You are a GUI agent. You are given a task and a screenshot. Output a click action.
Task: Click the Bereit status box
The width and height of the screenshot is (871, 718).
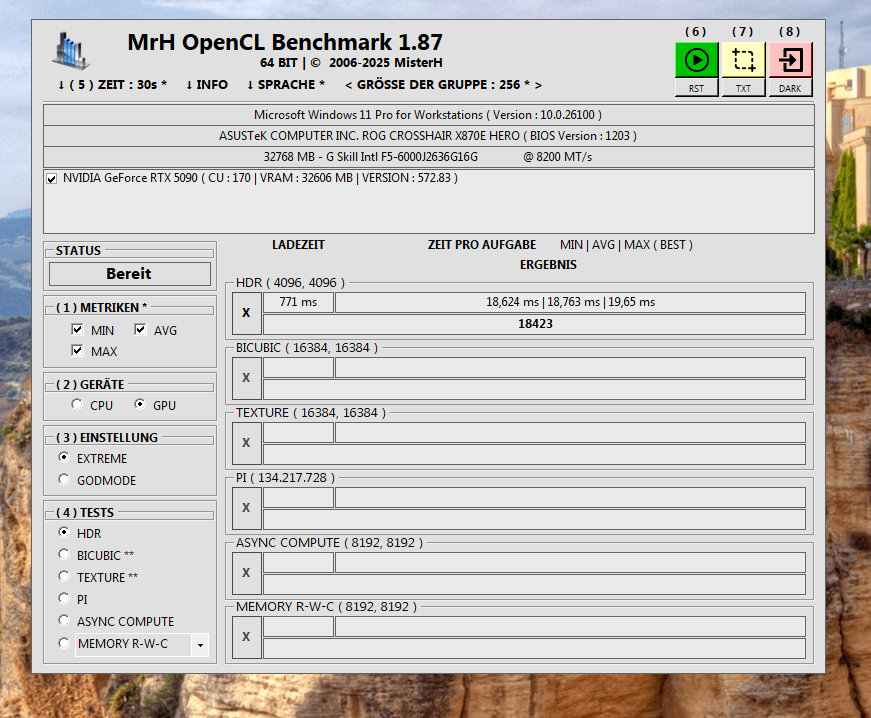coord(129,274)
